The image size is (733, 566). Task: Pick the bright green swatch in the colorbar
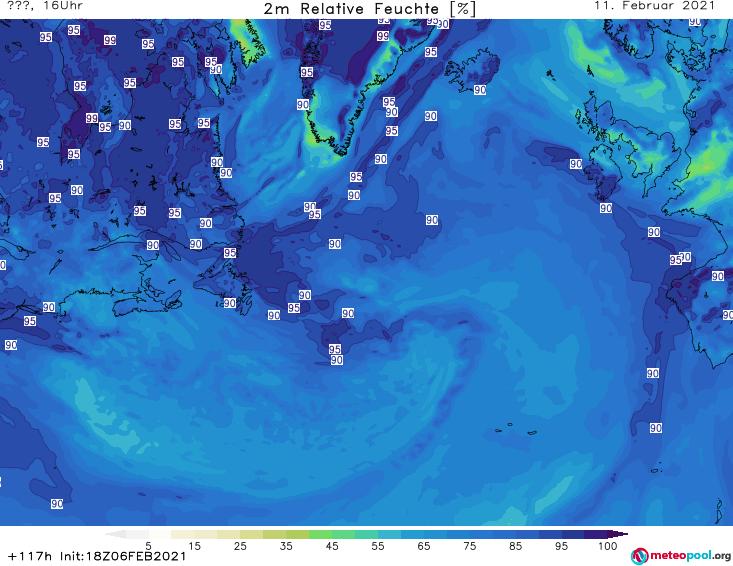[320, 534]
